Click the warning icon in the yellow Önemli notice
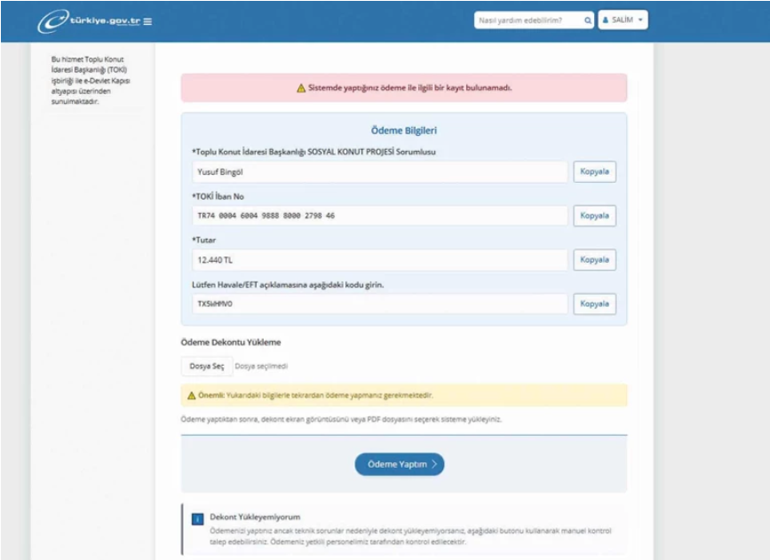 [191, 395]
